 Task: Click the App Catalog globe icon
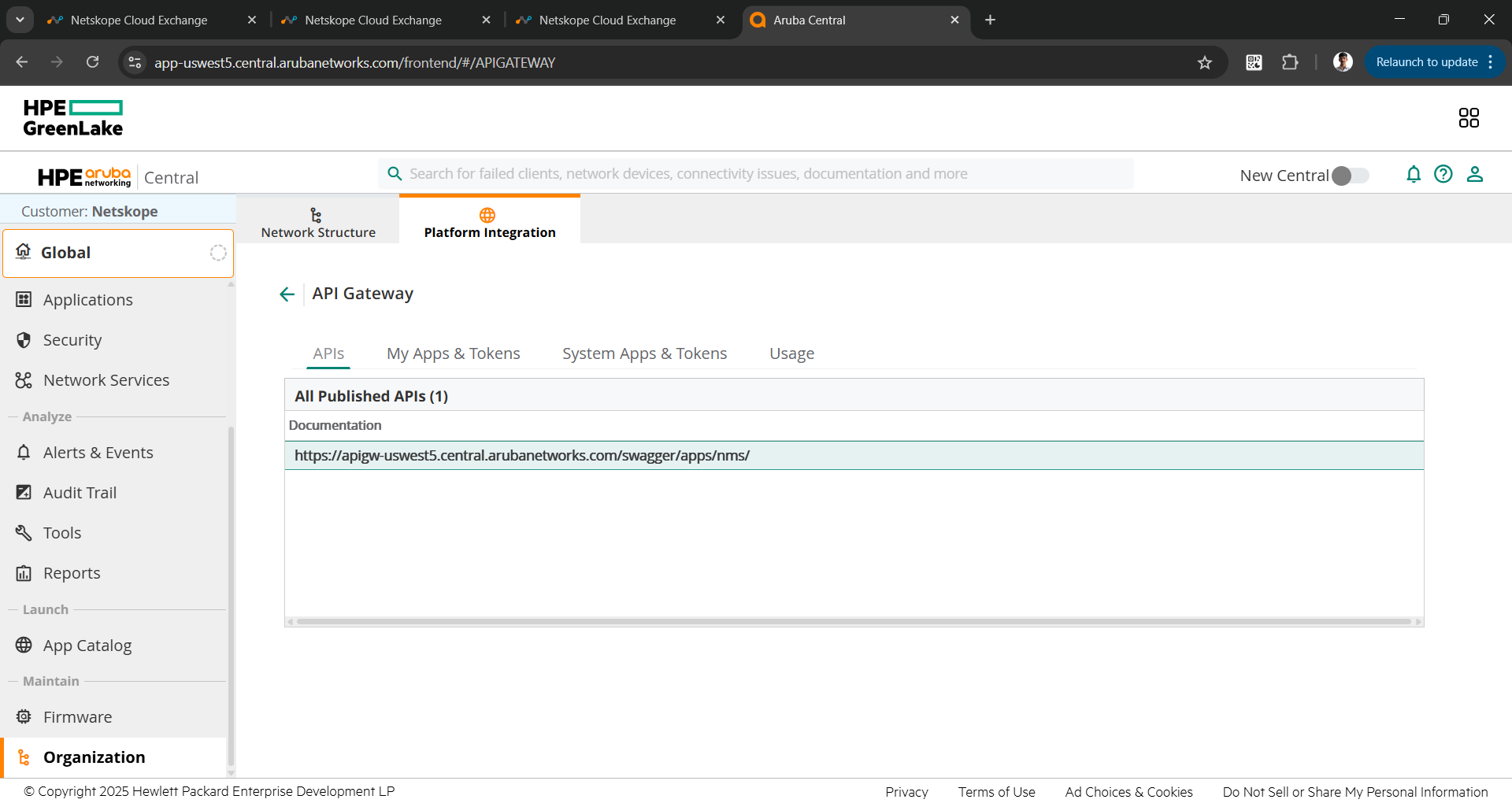24,645
